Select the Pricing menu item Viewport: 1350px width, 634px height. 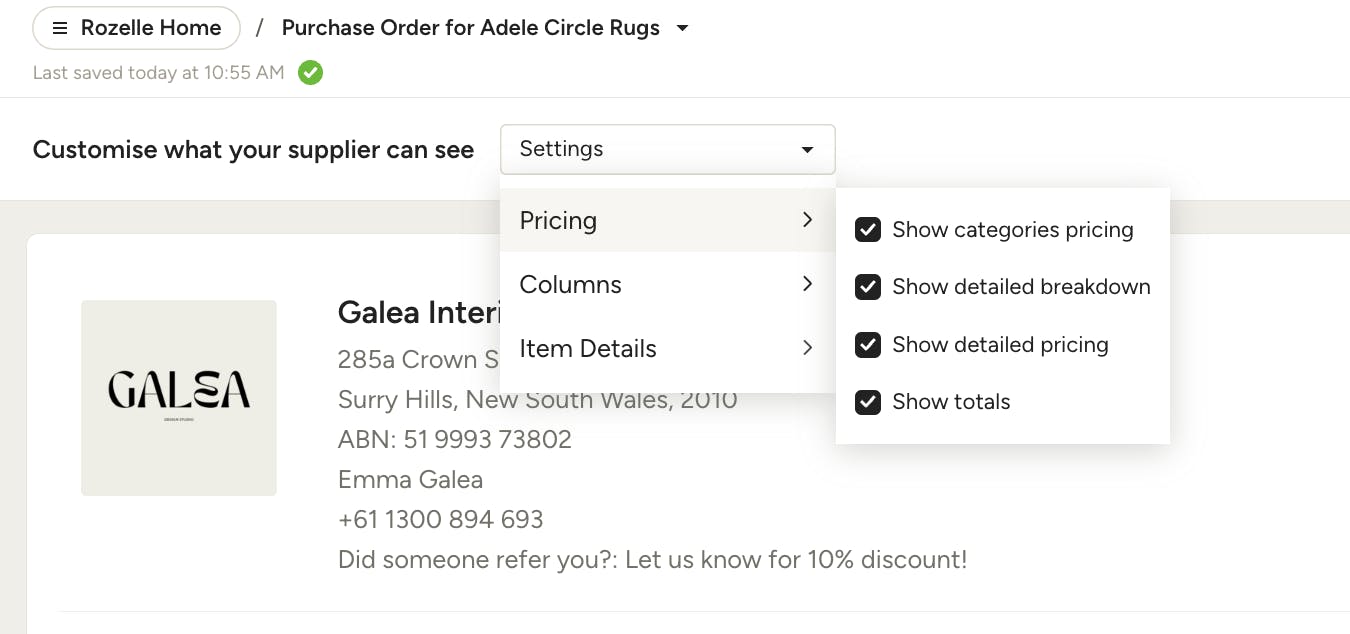pos(668,220)
